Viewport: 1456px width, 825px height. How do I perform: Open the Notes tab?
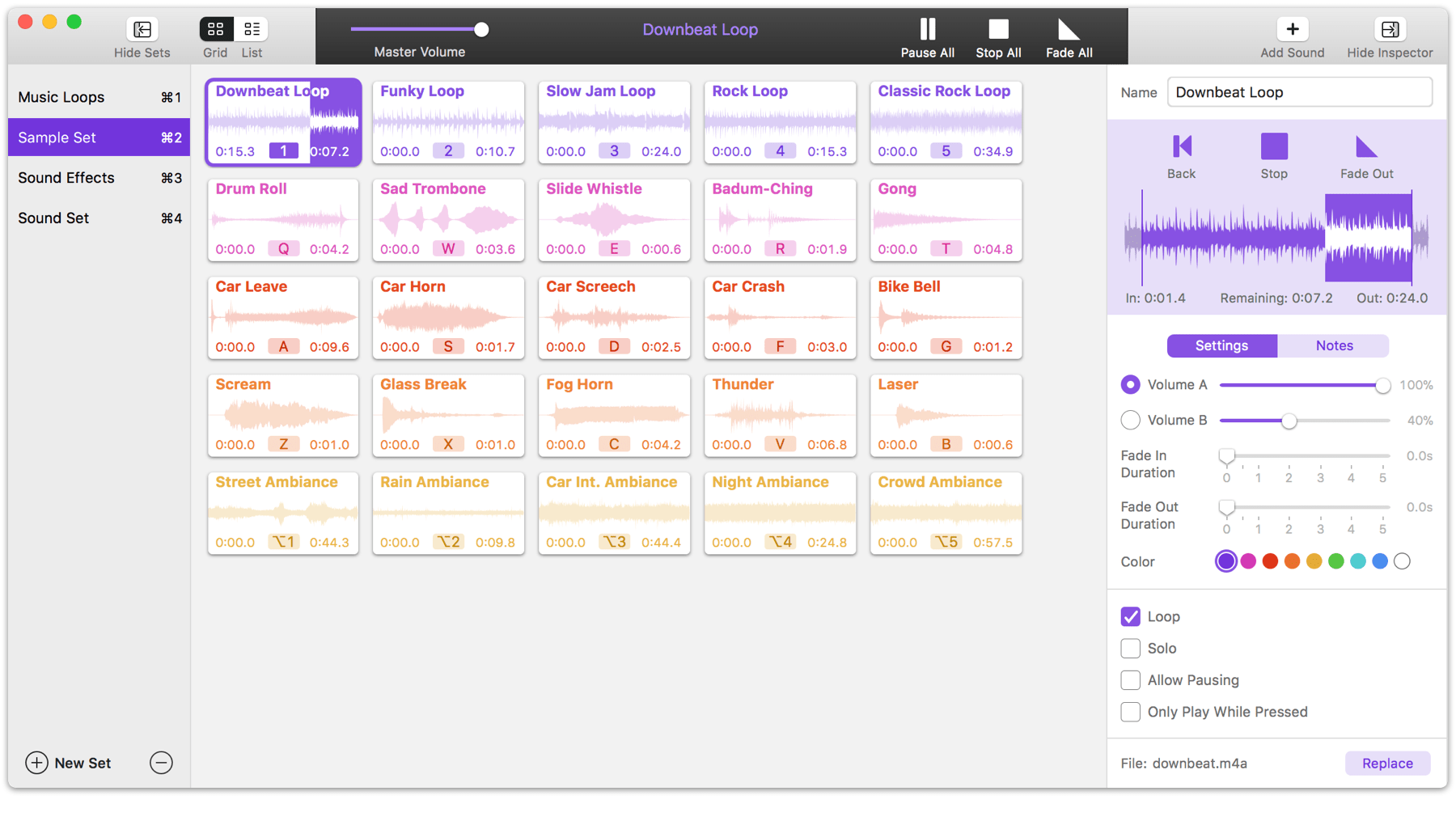click(1333, 346)
